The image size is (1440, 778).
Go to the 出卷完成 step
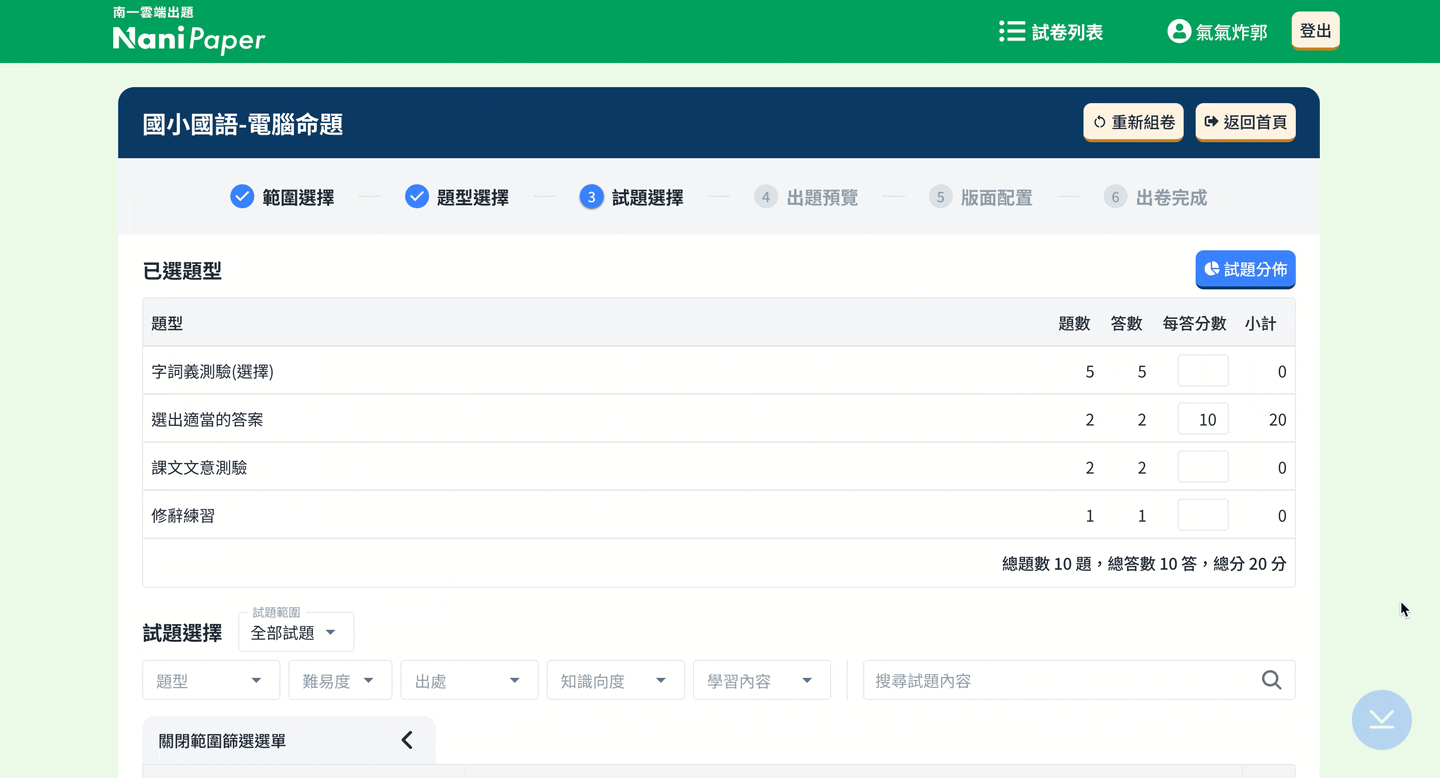tap(1172, 198)
